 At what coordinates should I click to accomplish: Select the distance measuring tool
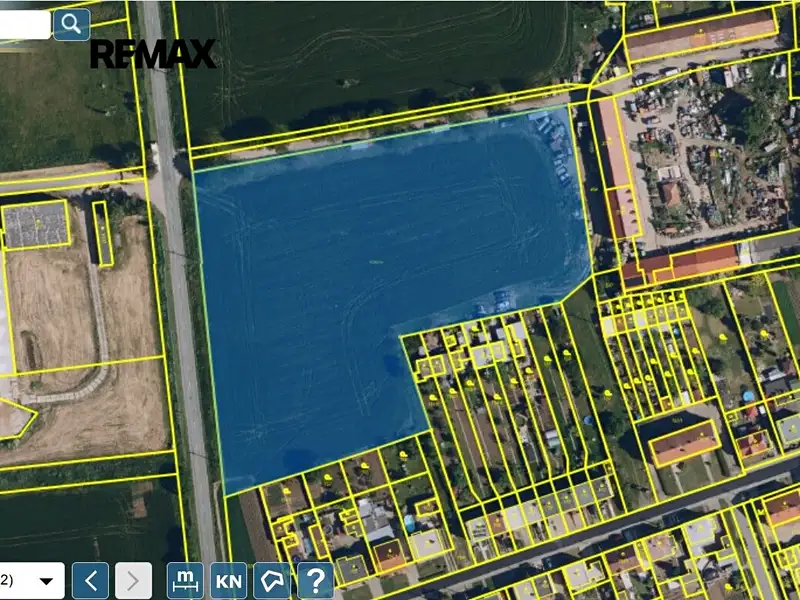185,581
